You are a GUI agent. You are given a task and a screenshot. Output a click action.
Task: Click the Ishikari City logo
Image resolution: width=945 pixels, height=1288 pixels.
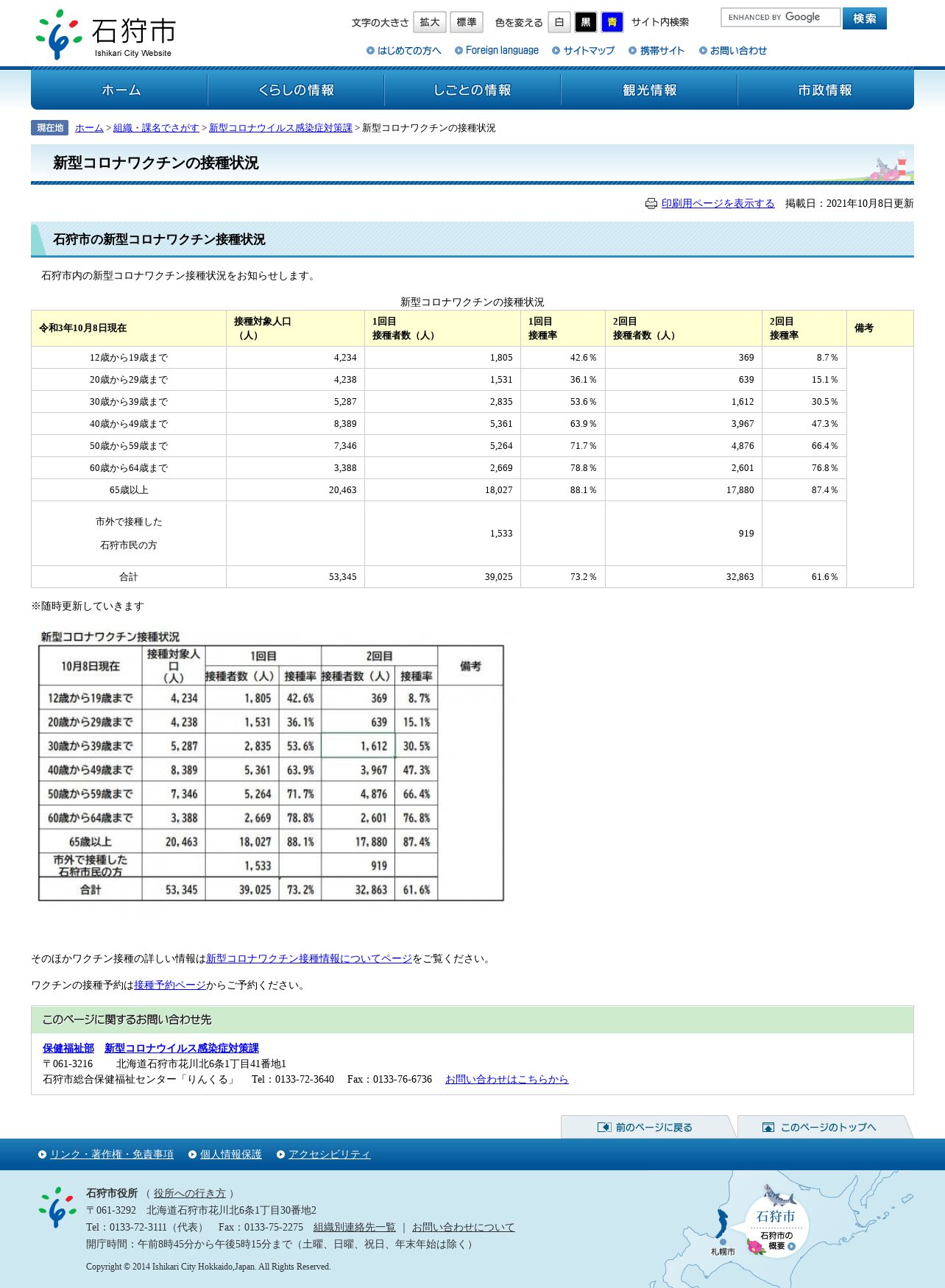pos(105,34)
